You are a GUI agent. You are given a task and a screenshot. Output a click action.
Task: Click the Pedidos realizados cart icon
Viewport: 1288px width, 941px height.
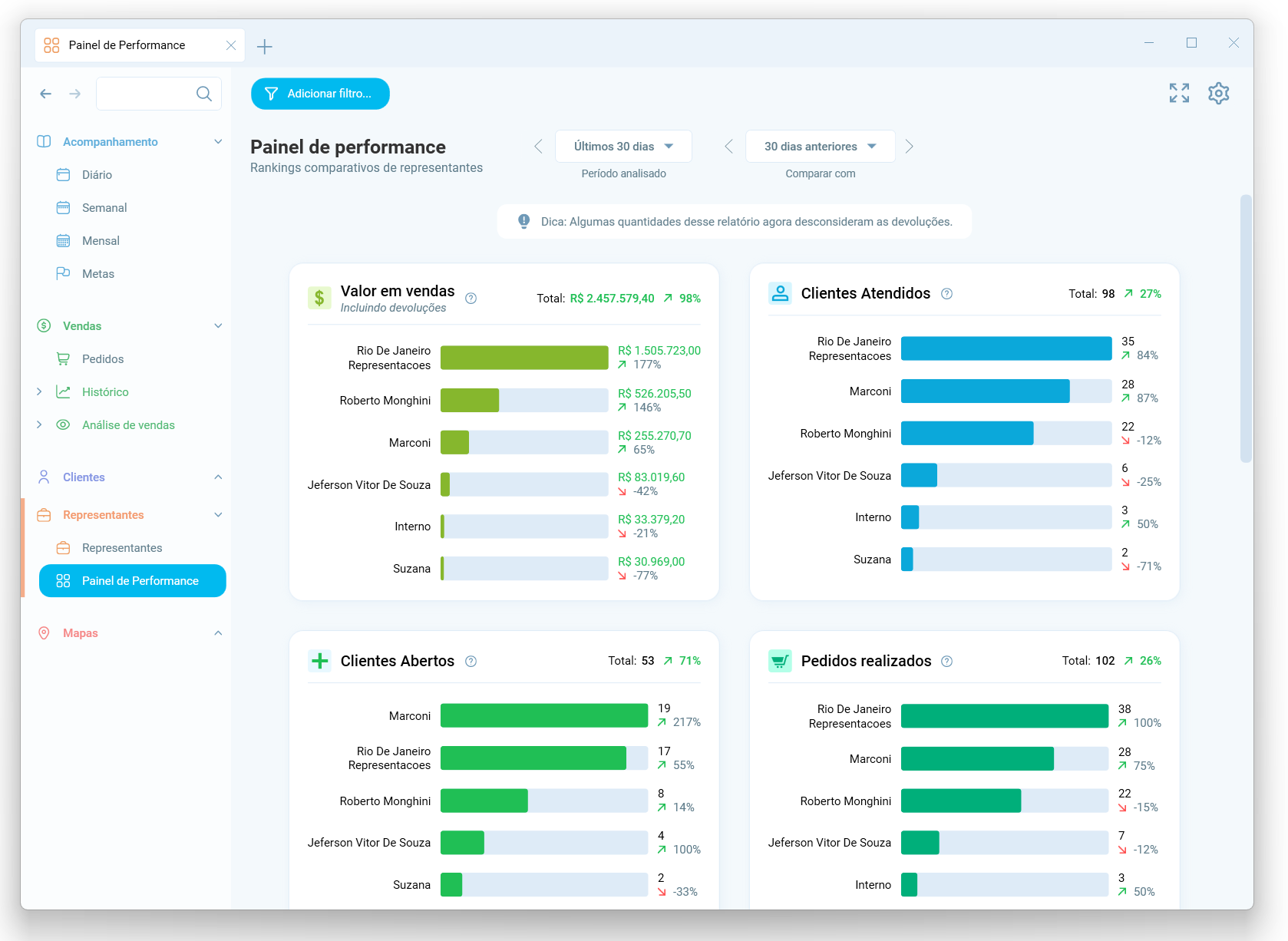click(x=780, y=661)
